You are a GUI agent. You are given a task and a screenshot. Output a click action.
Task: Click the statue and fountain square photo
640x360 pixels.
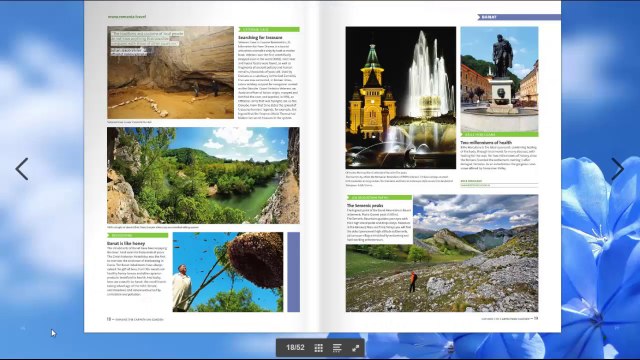[499, 80]
